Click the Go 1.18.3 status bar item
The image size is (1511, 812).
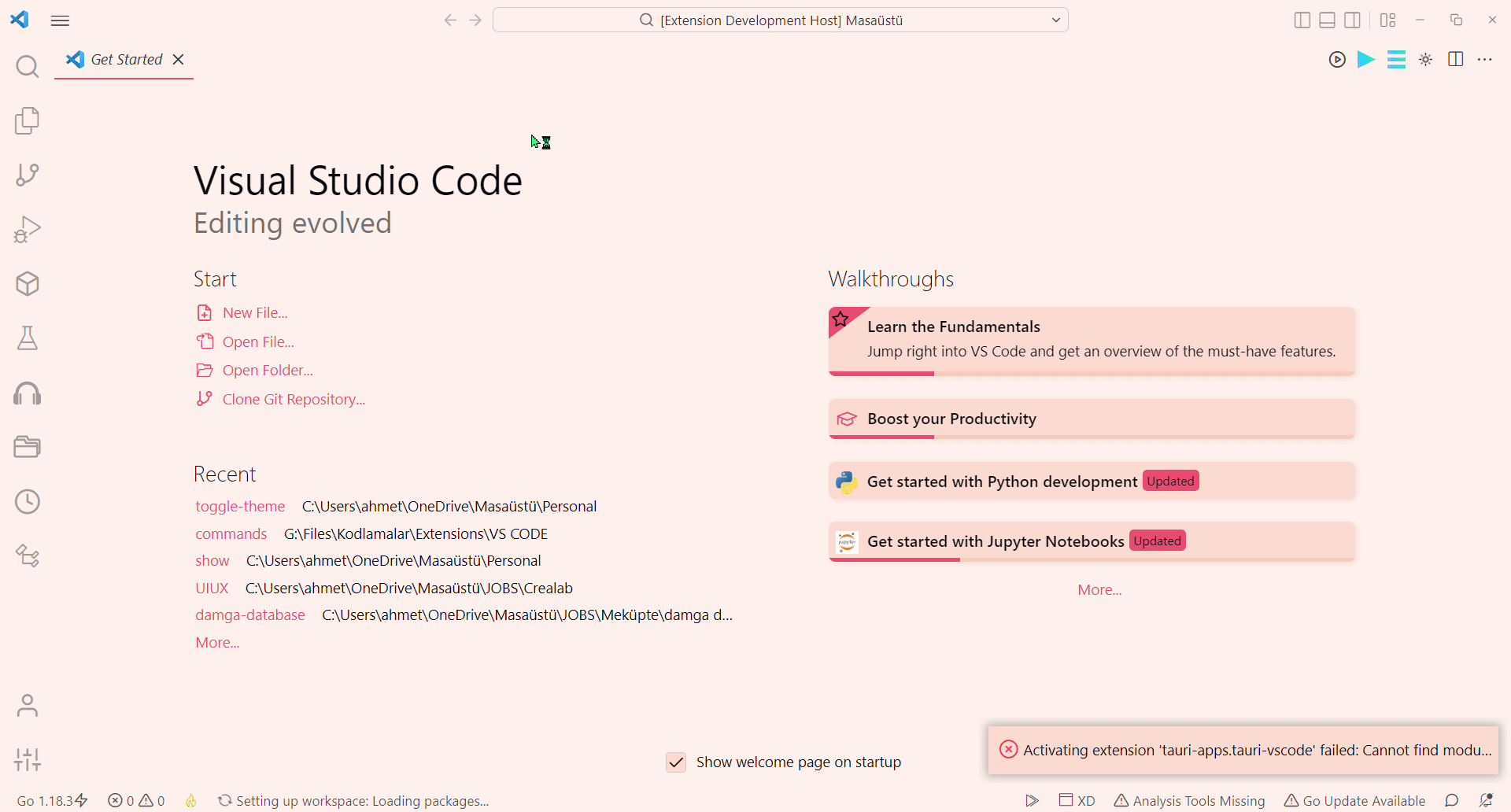52,801
